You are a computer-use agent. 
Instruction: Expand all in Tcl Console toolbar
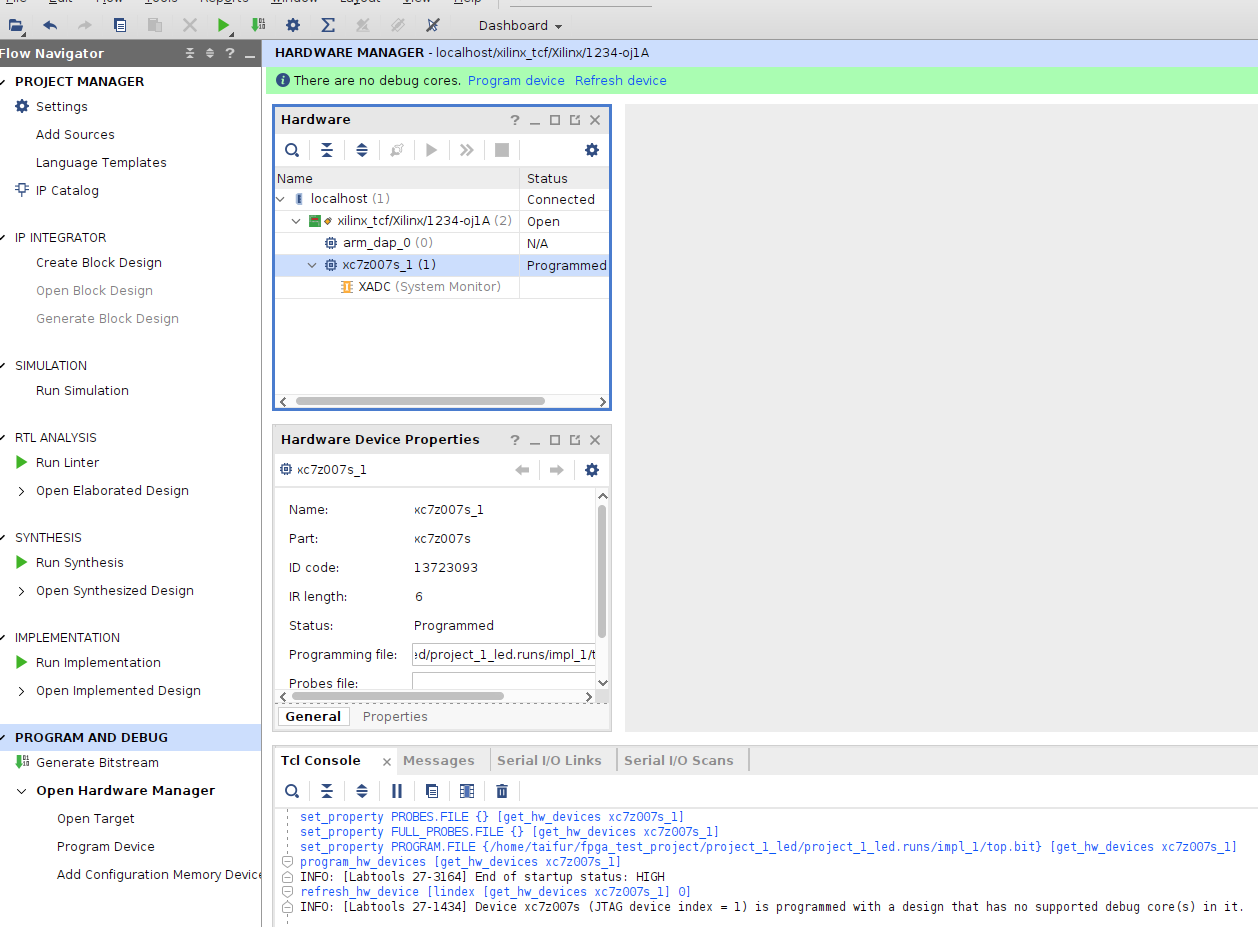point(362,791)
